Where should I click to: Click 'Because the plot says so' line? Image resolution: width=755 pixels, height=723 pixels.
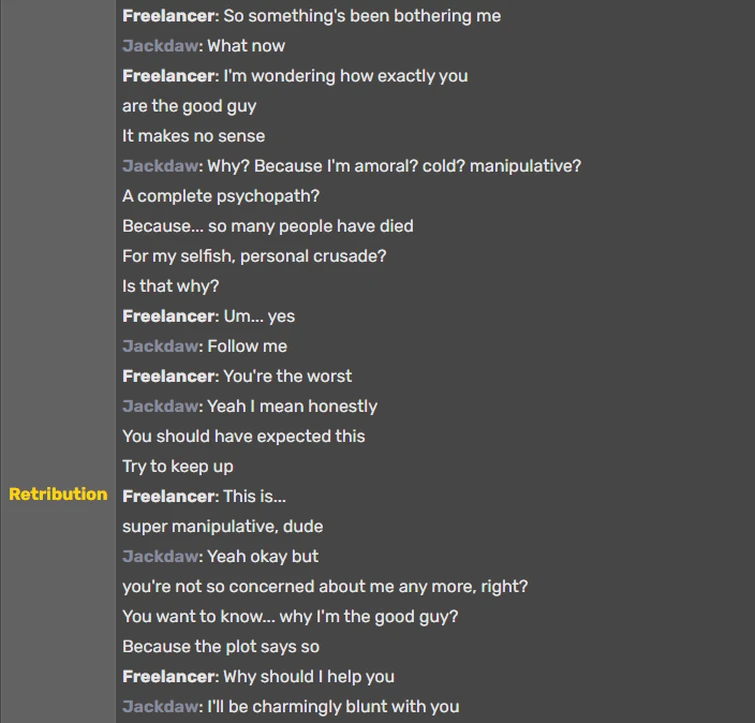[x=221, y=646]
